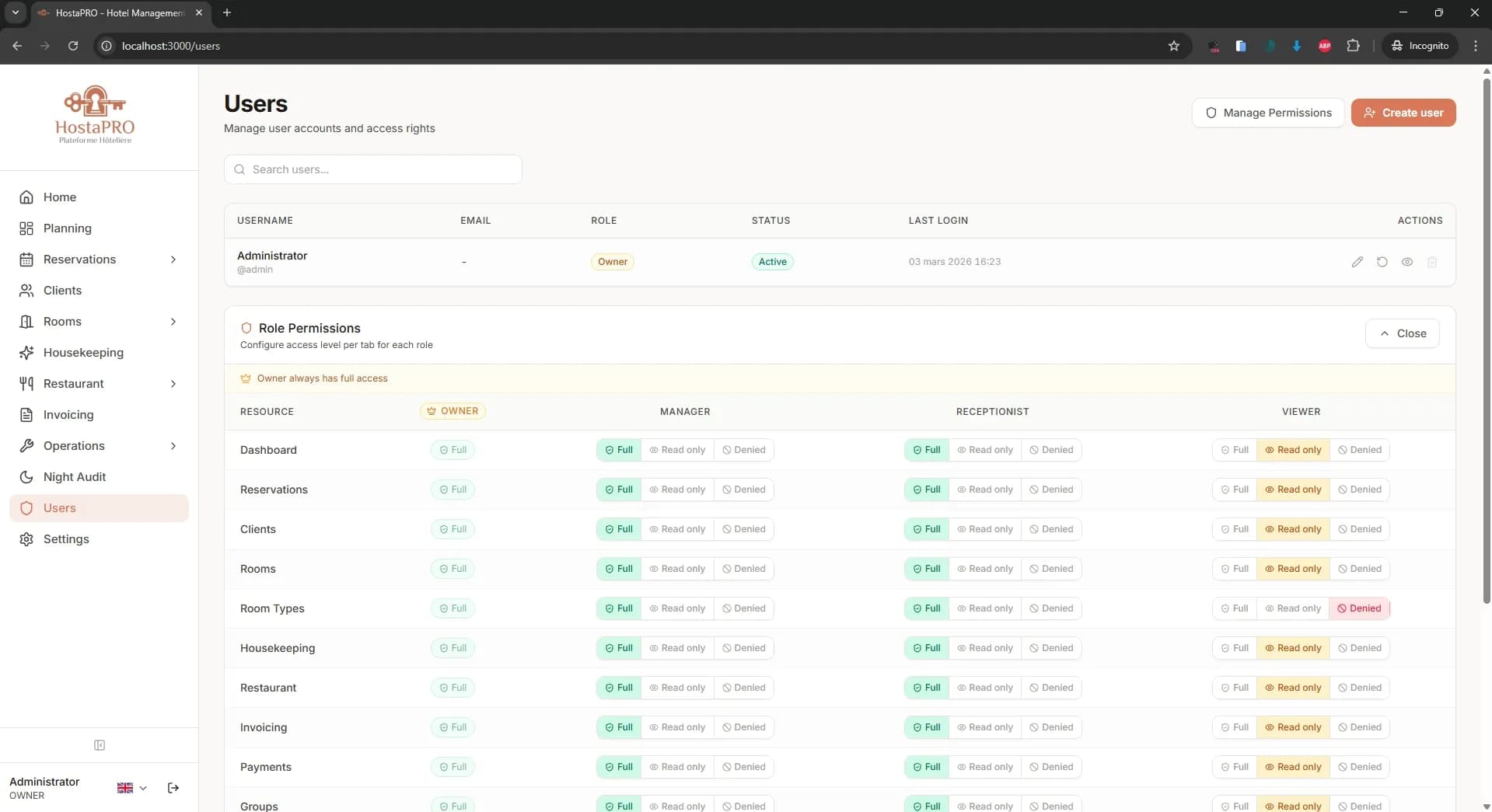Screen dimensions: 1492x812
Task: Set Viewer access to Read only for Invoicing
Action: 1292,727
